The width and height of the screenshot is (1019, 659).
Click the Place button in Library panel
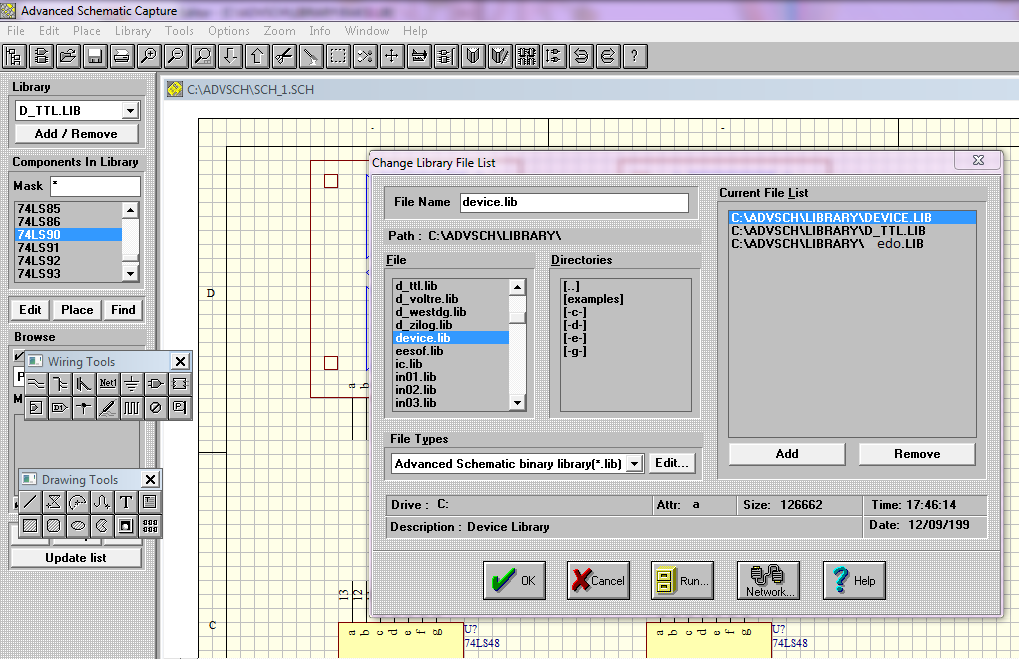click(77, 310)
